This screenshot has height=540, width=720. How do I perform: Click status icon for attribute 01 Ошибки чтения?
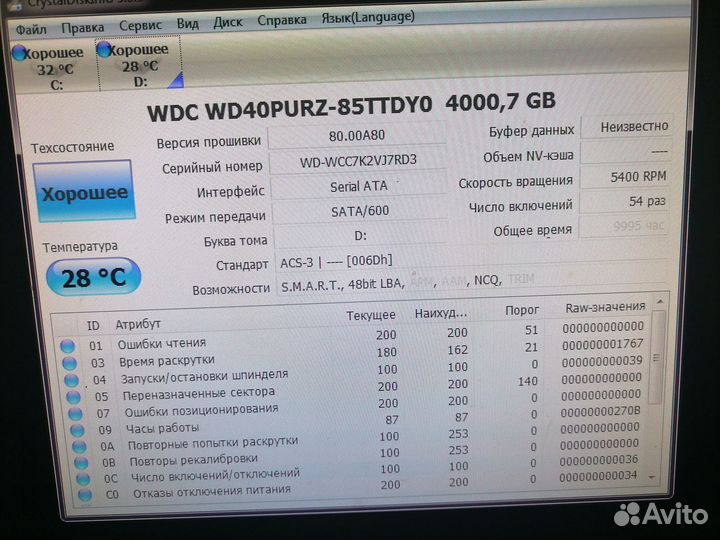(68, 346)
